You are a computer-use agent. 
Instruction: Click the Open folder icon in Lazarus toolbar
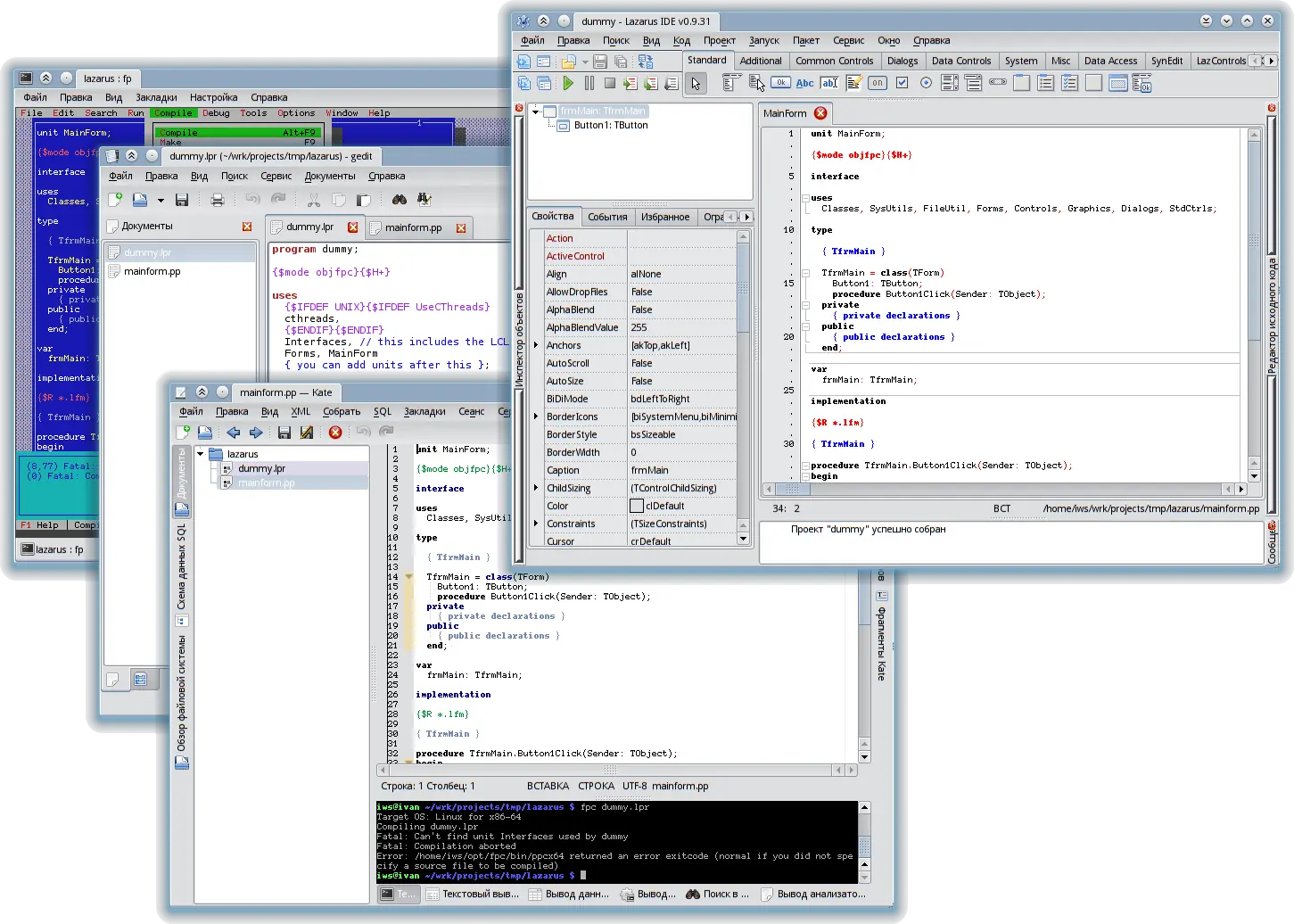click(568, 62)
